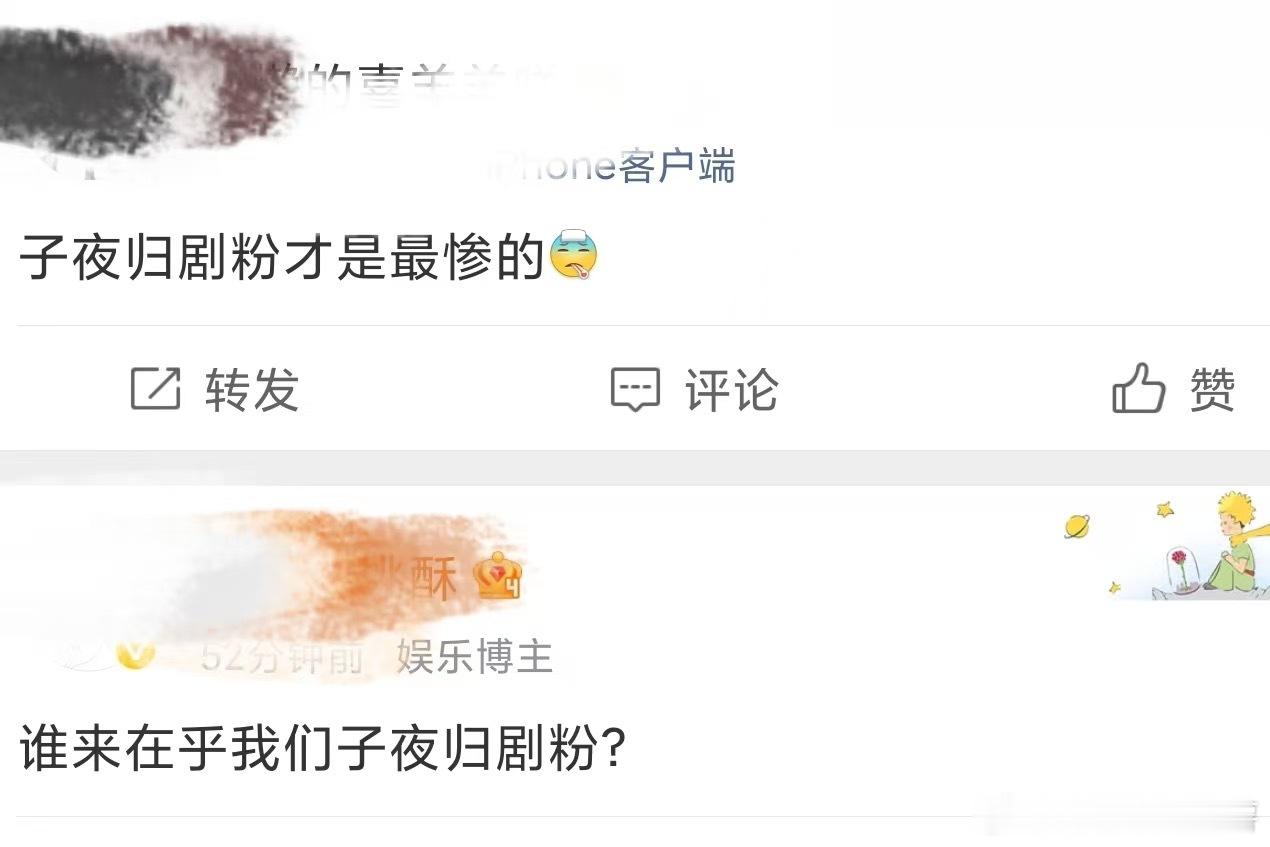Screen dimensions: 1270x847
Task: Open the iPhone客户端 source link
Action: pos(612,165)
